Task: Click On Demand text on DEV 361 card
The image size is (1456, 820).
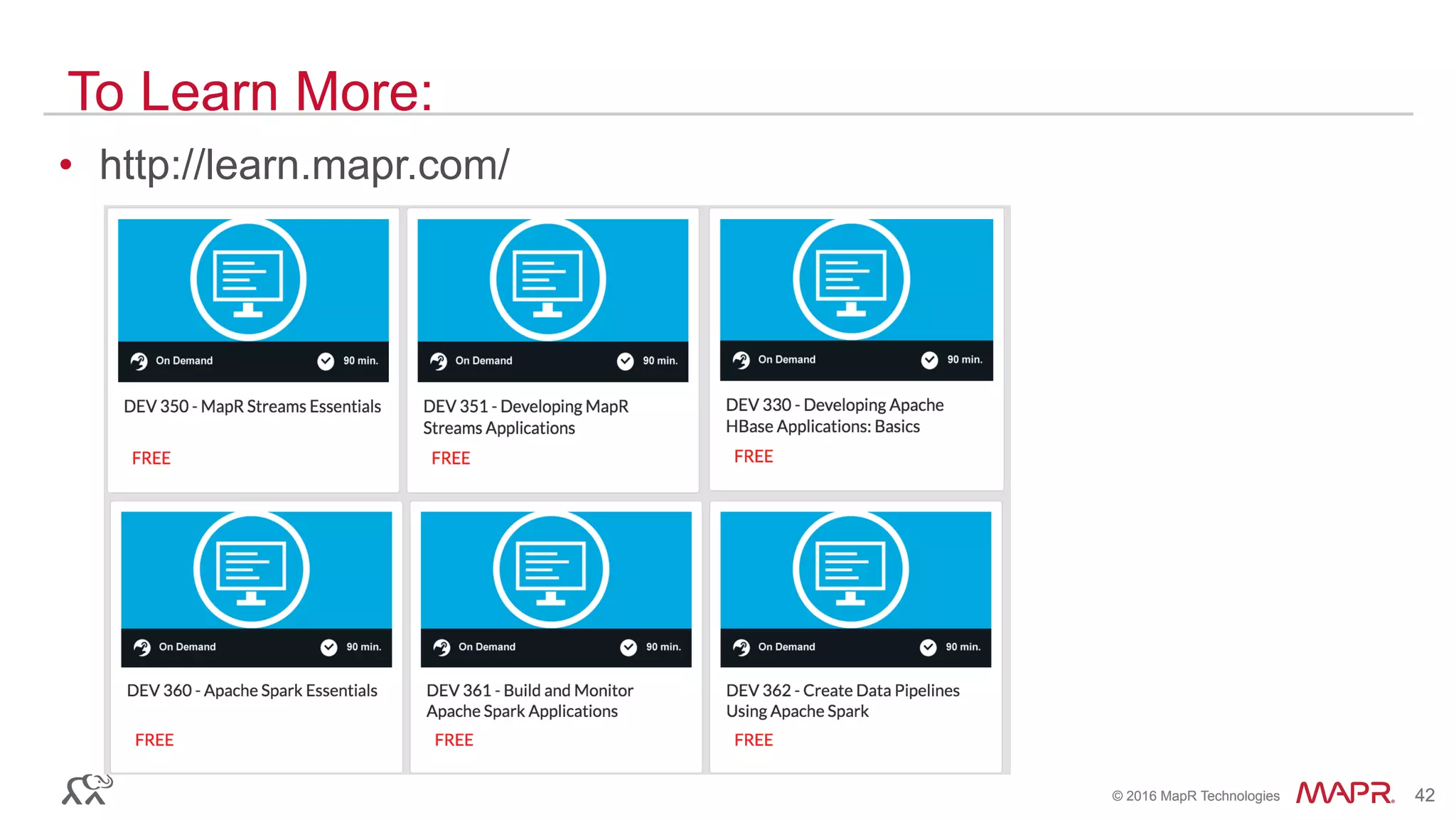Action: click(487, 647)
